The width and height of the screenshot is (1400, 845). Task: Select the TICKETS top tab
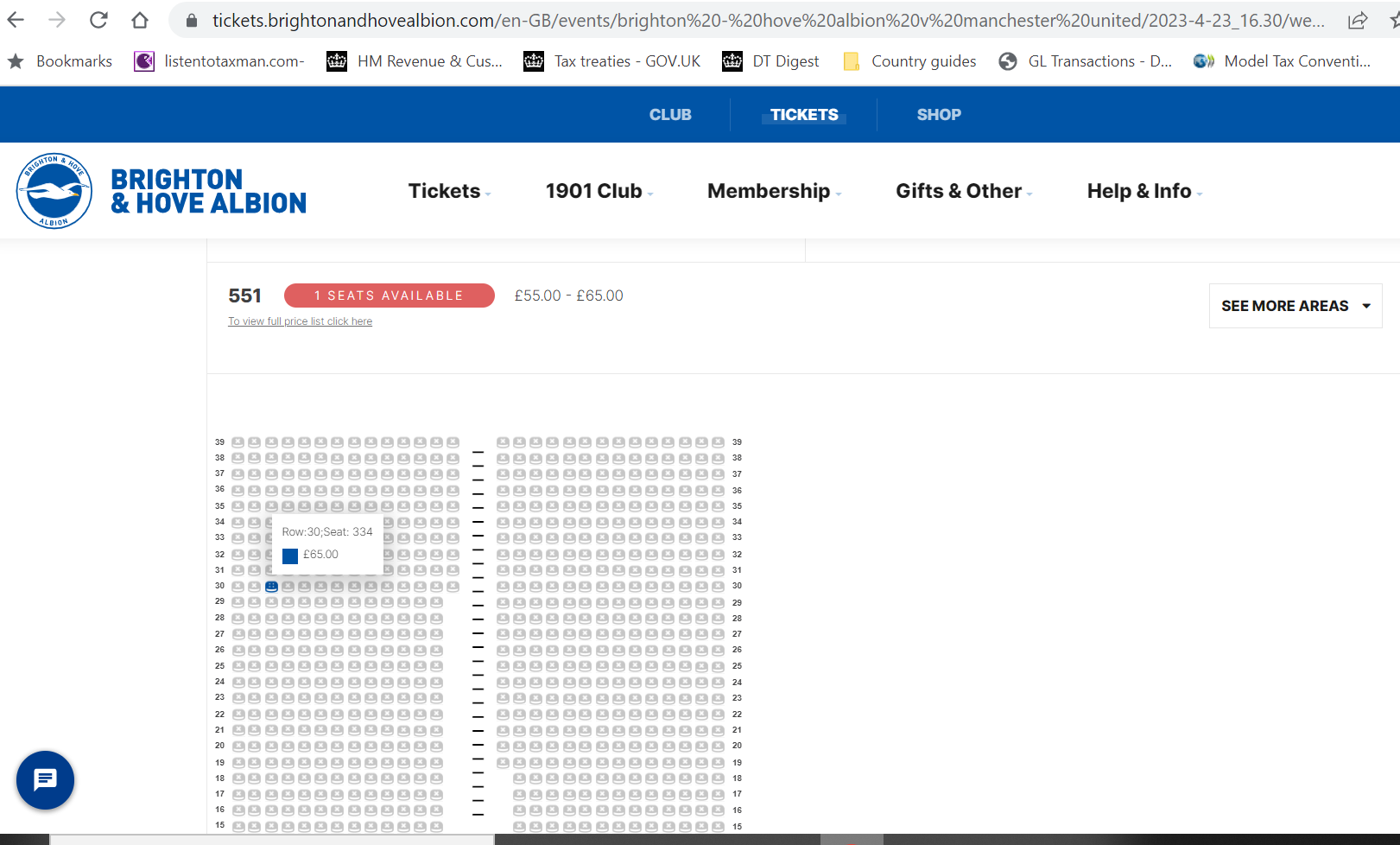click(804, 115)
